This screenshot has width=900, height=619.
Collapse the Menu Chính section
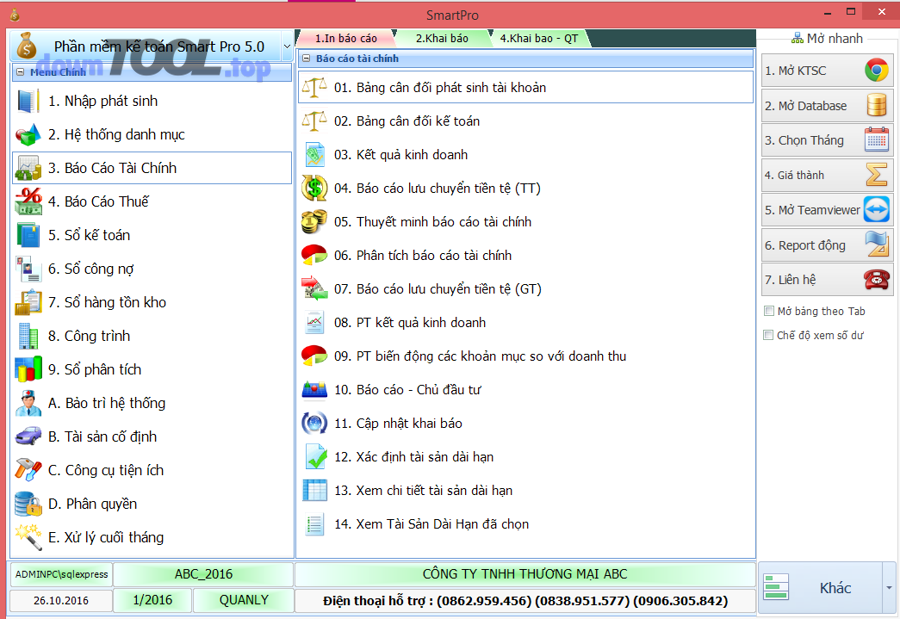[20, 73]
